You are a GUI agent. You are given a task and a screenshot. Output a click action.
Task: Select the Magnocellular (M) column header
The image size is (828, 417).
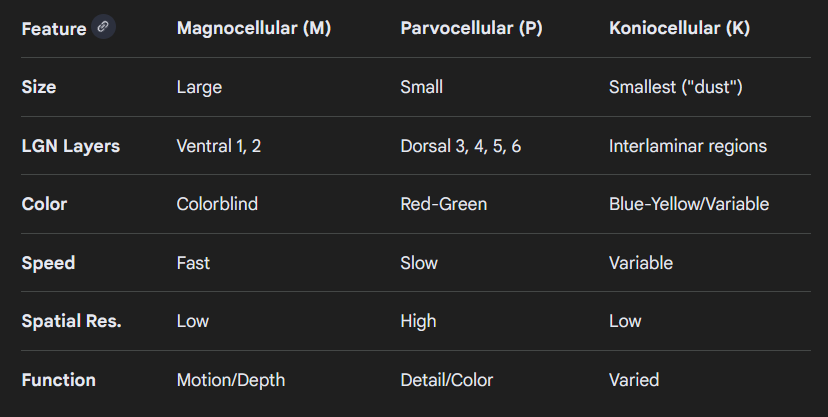253,29
